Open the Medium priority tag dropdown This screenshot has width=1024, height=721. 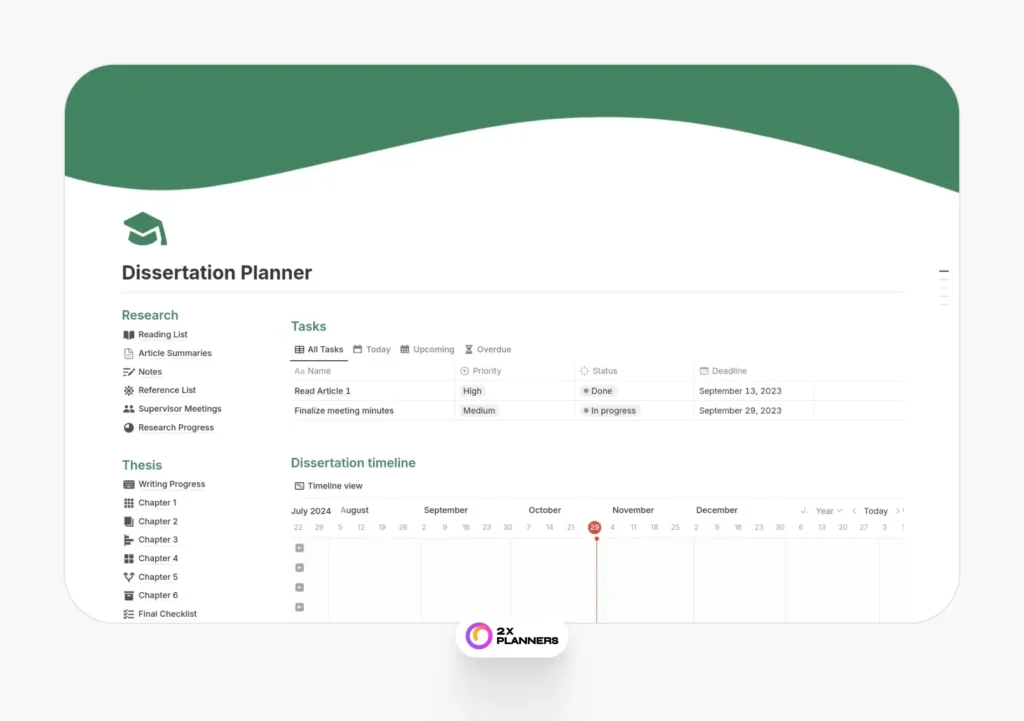[x=479, y=411]
